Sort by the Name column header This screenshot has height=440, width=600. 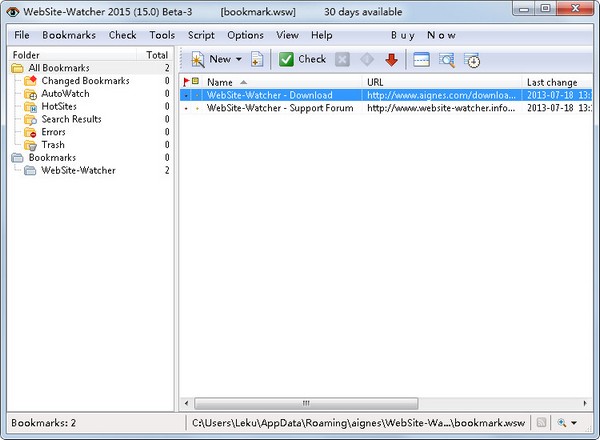[x=282, y=82]
